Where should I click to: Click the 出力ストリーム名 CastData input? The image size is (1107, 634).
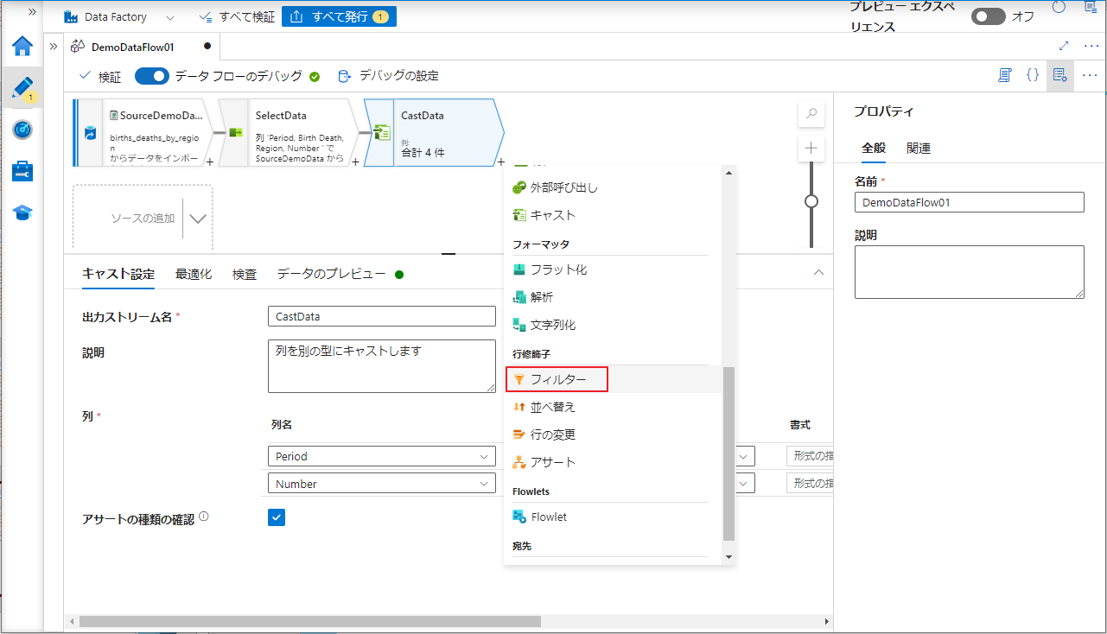click(381, 316)
